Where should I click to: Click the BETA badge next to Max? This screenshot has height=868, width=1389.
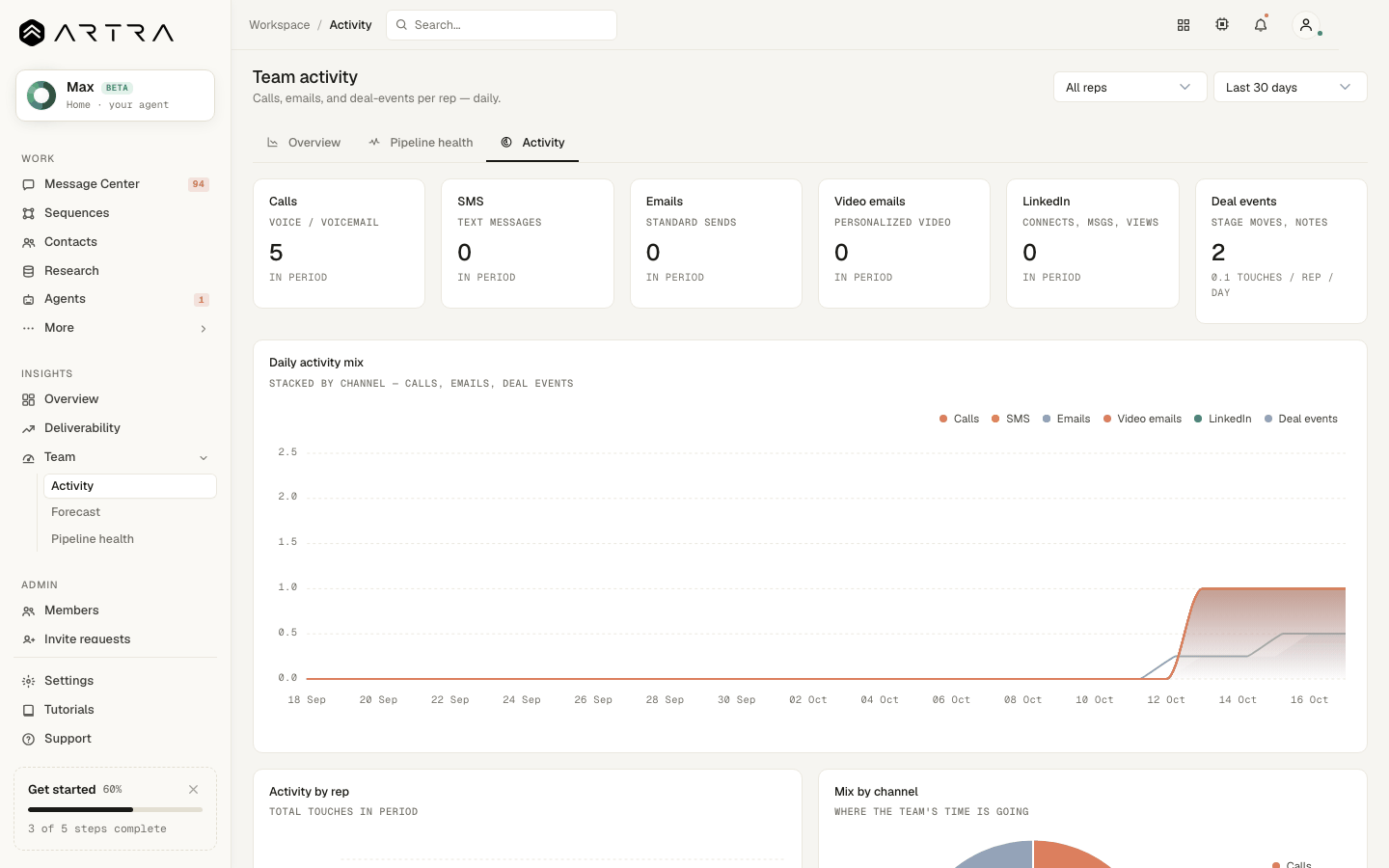point(117,88)
